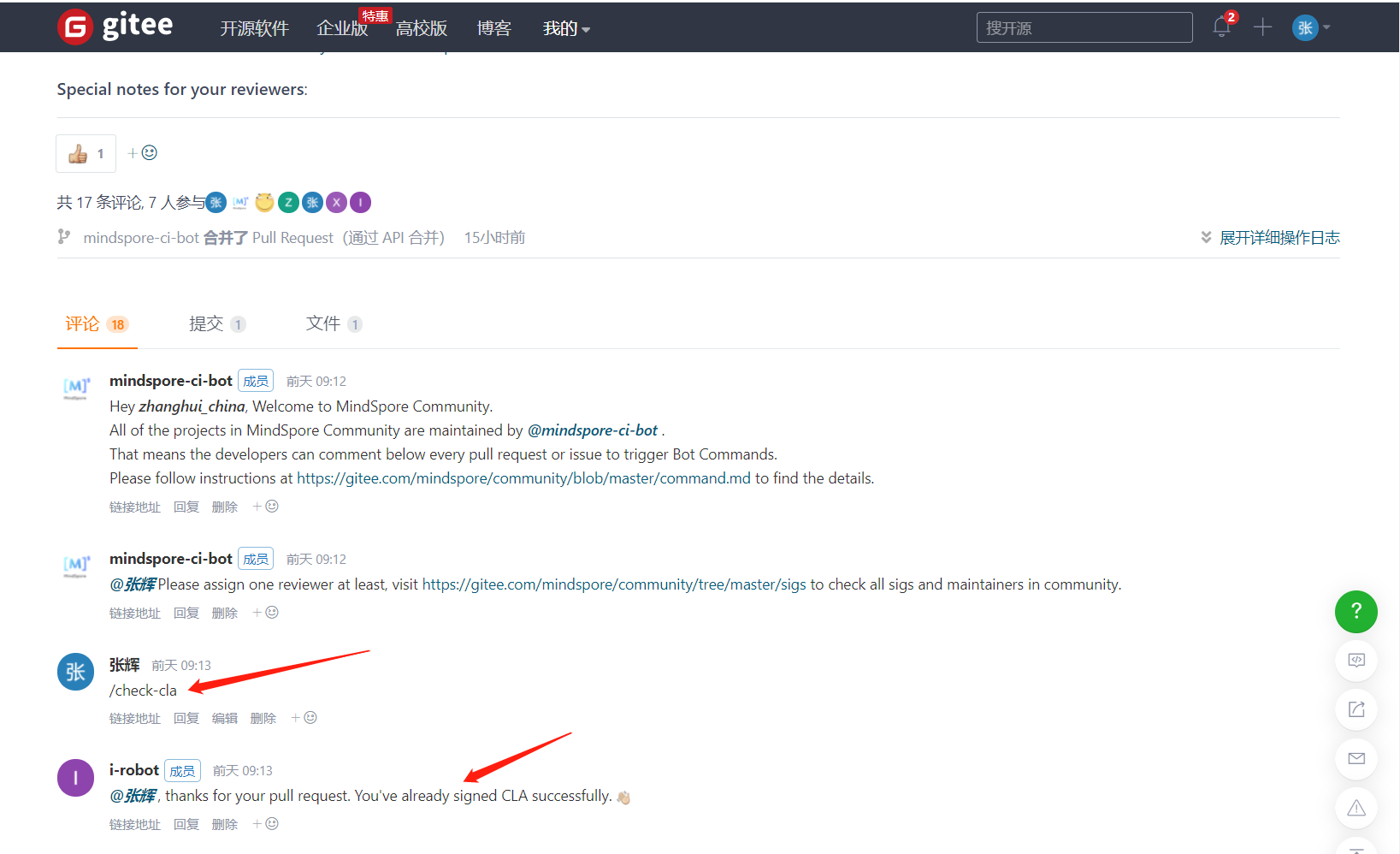Click green Z participant avatar
The width and height of the screenshot is (1400, 854).
click(x=289, y=203)
